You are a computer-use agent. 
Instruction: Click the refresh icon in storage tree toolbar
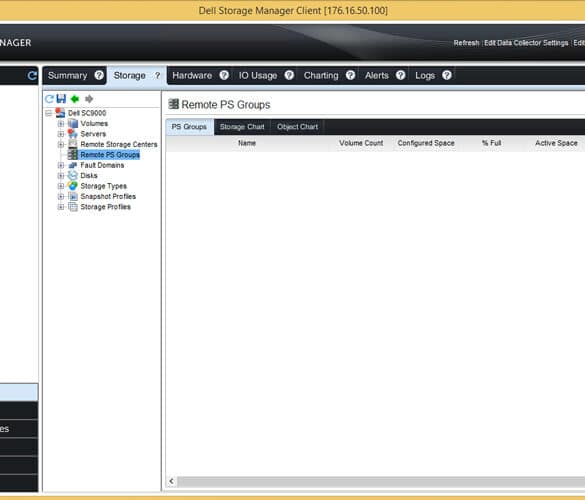point(49,99)
